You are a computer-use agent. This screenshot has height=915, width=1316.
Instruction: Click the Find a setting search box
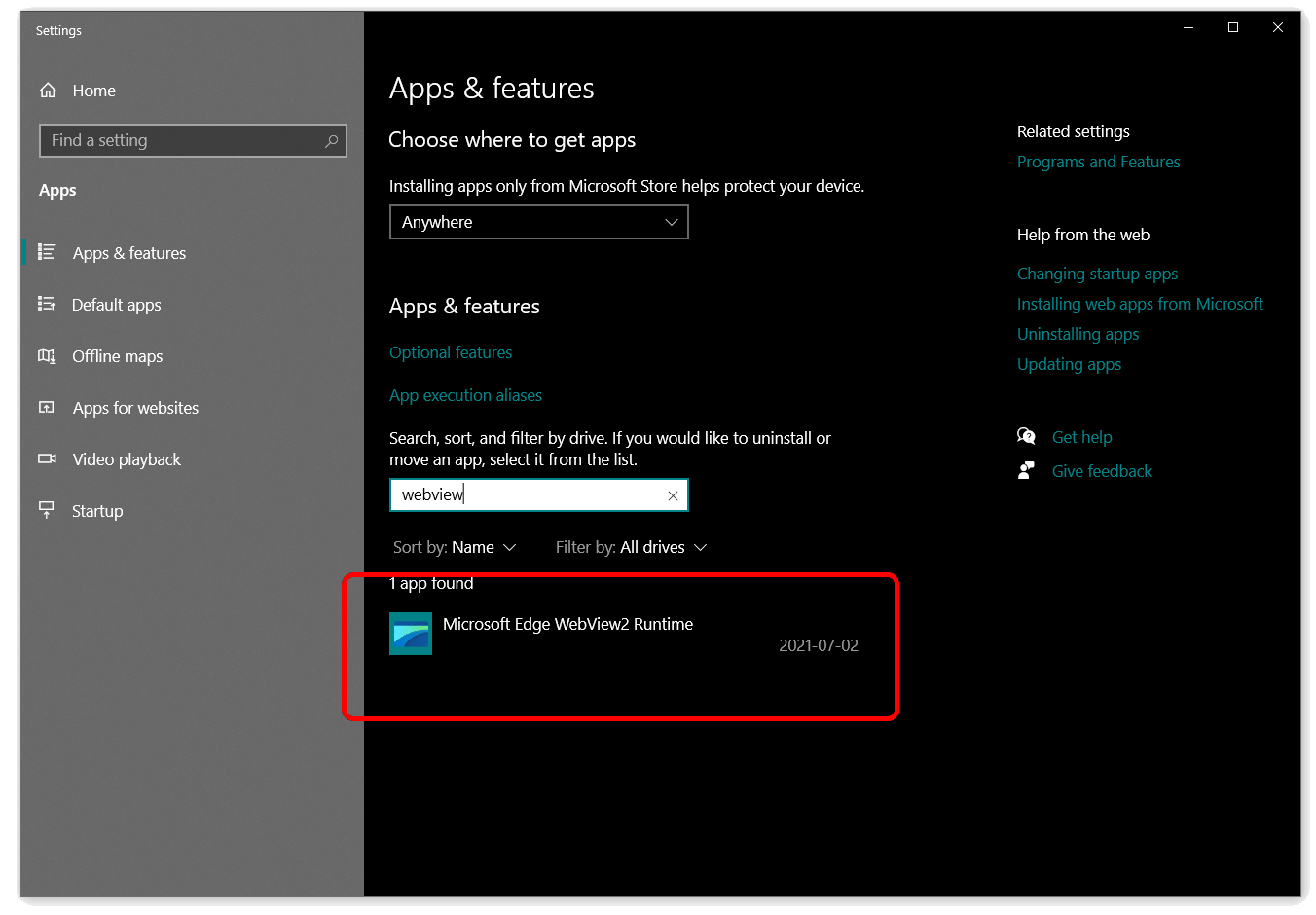pos(193,140)
